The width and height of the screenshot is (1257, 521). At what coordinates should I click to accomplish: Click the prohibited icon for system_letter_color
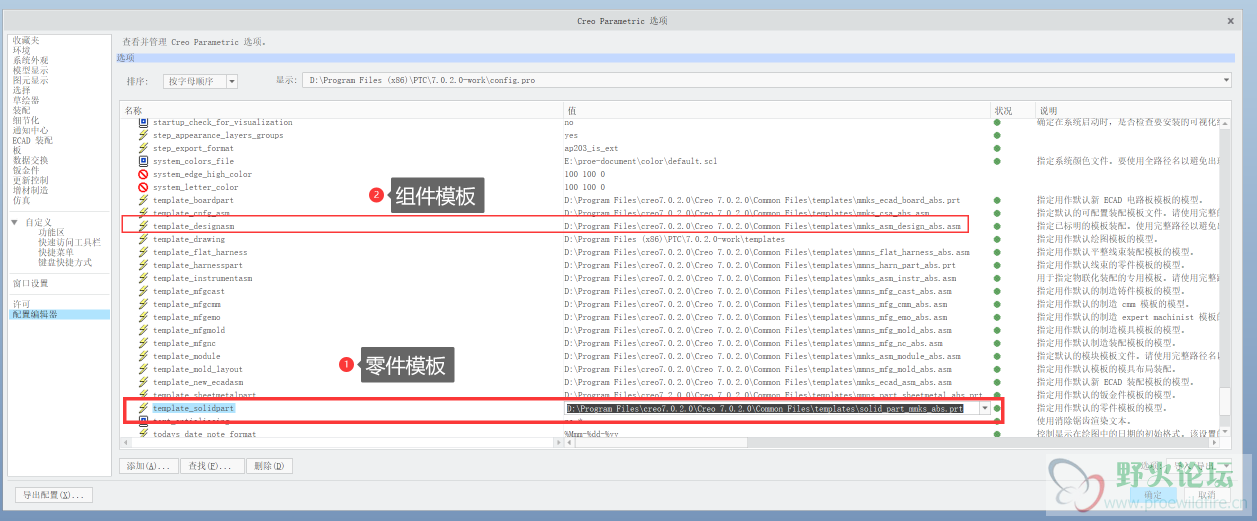coord(143,187)
